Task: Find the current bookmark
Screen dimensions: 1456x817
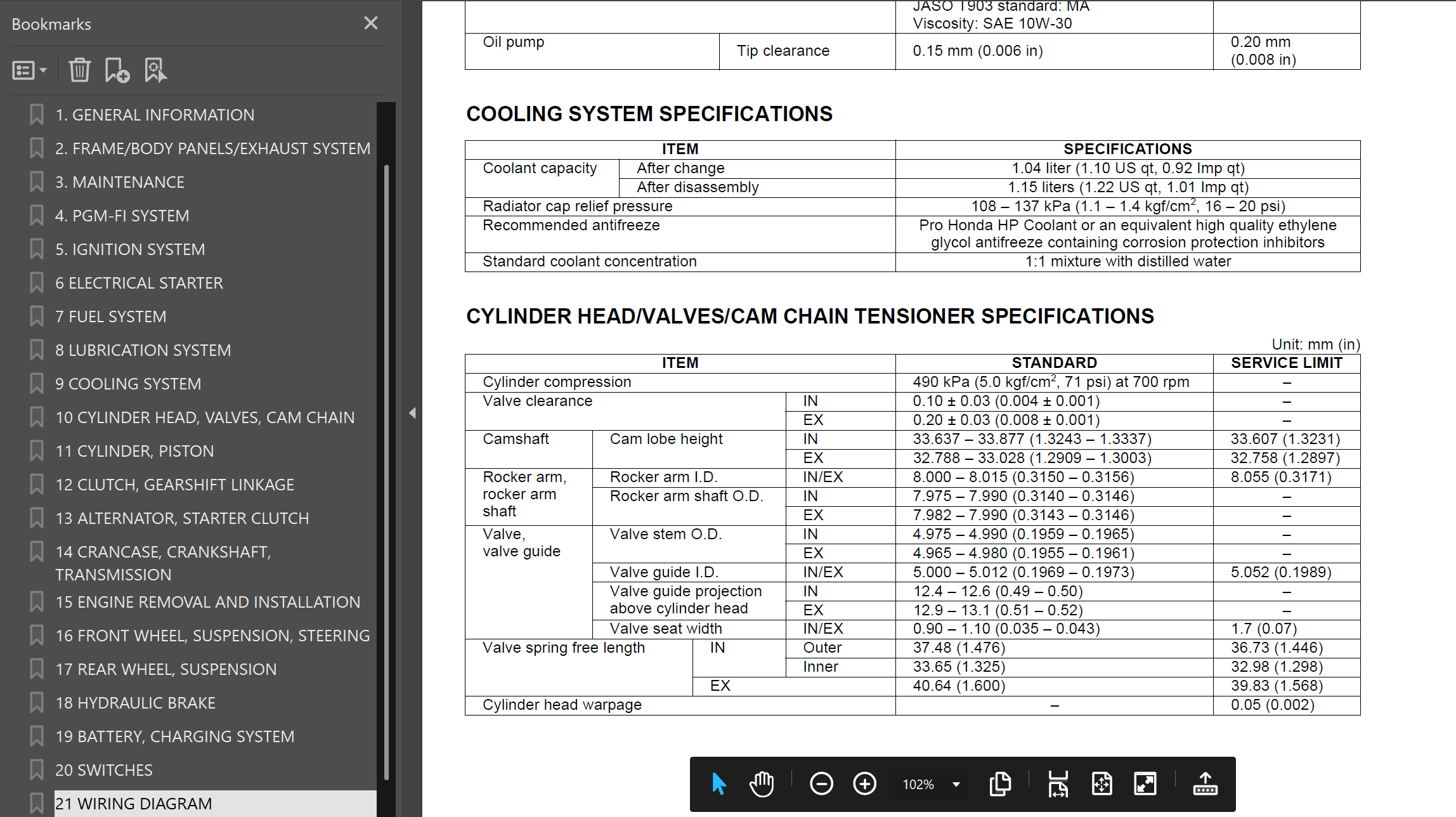Action: [x=155, y=70]
